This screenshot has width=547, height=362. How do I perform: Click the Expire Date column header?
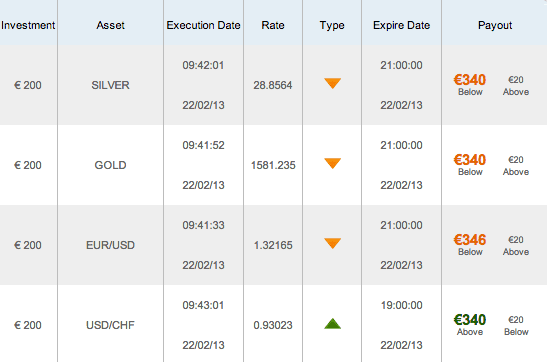point(402,25)
